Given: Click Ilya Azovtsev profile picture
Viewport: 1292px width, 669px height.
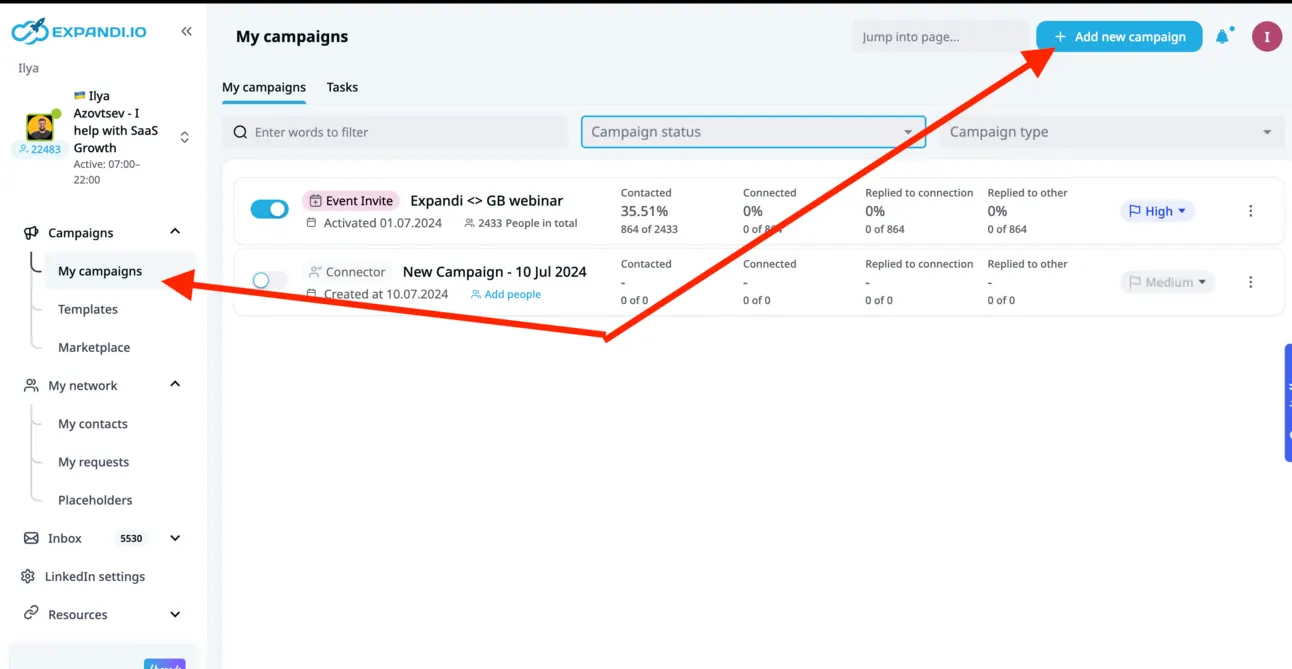Looking at the screenshot, I should [39, 127].
